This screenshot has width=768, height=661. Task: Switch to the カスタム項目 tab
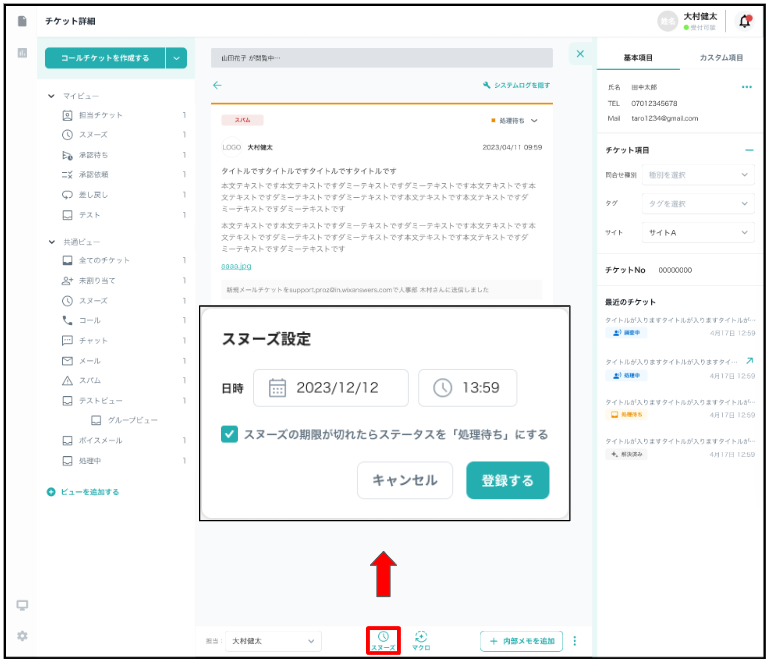pyautogui.click(x=720, y=58)
